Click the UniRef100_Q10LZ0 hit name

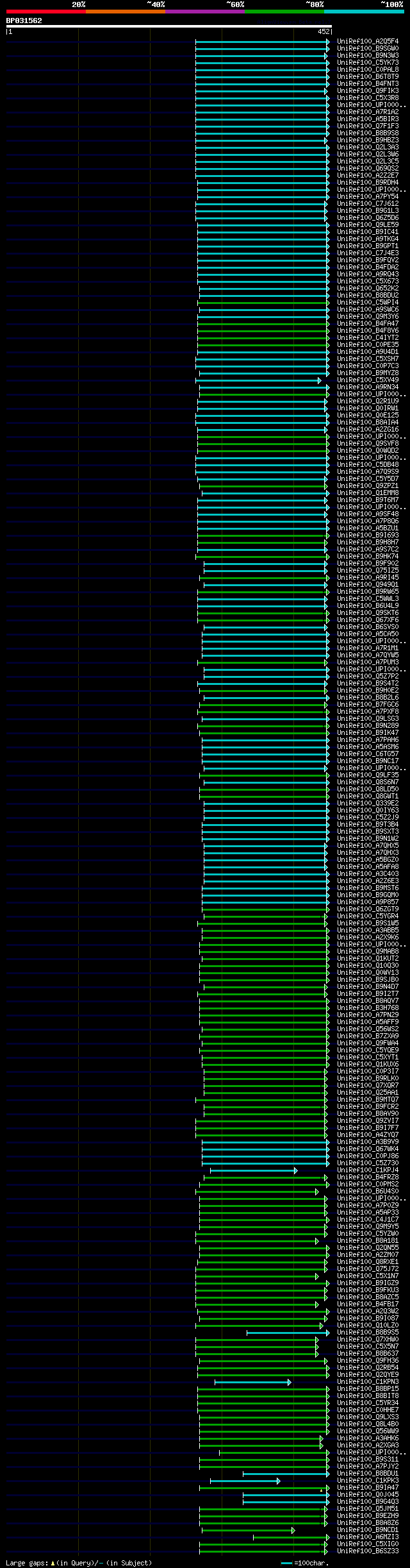pos(368,1326)
